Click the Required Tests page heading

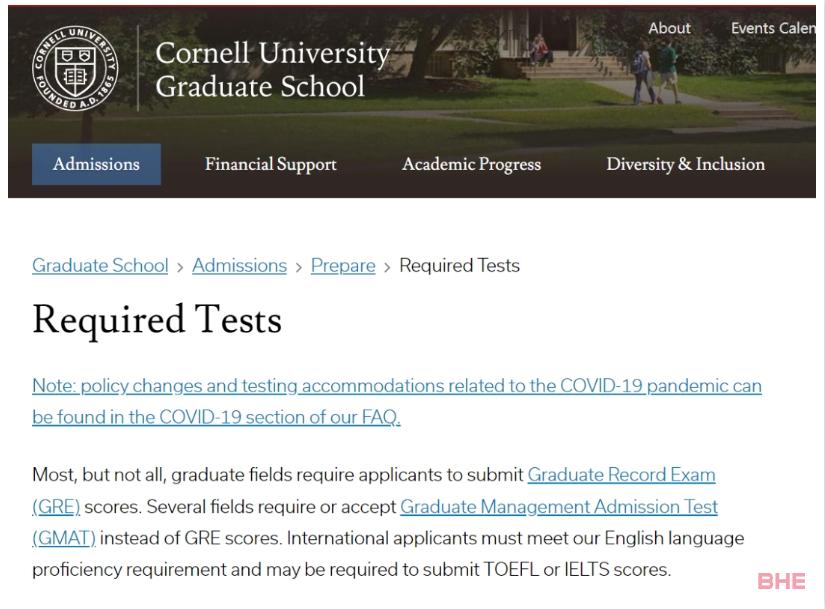[157, 320]
